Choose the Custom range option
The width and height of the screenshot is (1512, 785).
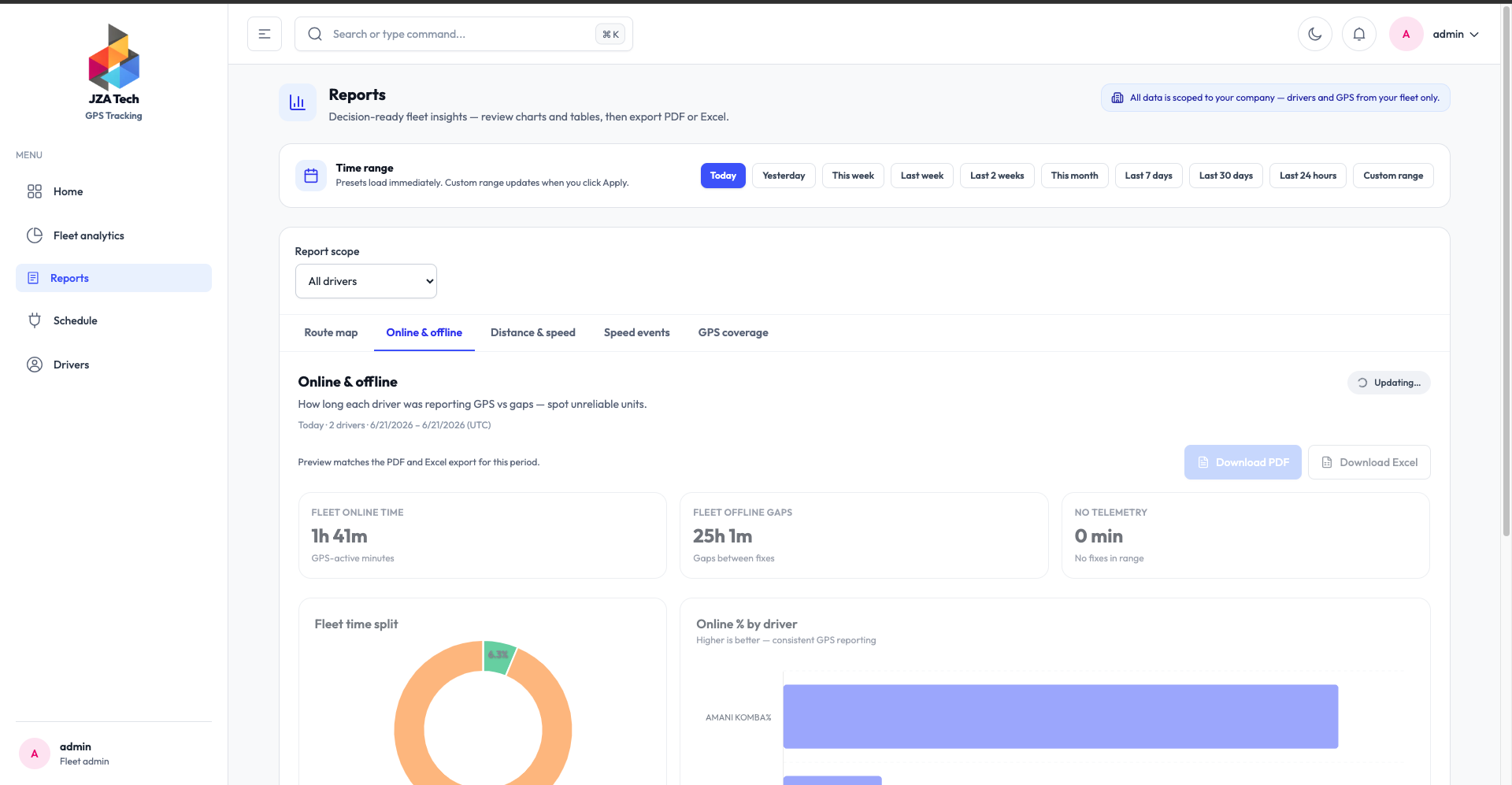pos(1393,176)
